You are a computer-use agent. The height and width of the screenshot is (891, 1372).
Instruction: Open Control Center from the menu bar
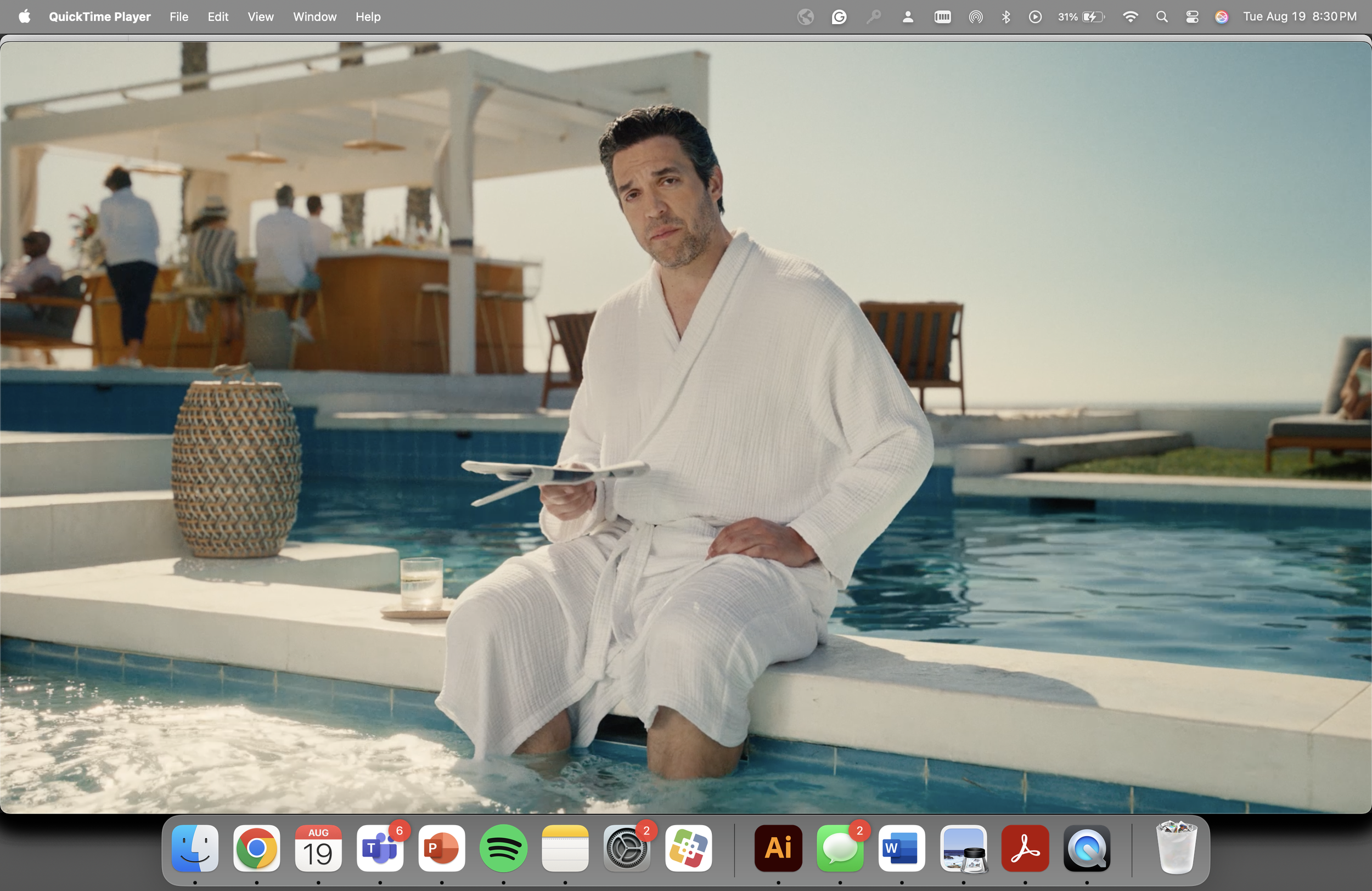(x=1191, y=16)
